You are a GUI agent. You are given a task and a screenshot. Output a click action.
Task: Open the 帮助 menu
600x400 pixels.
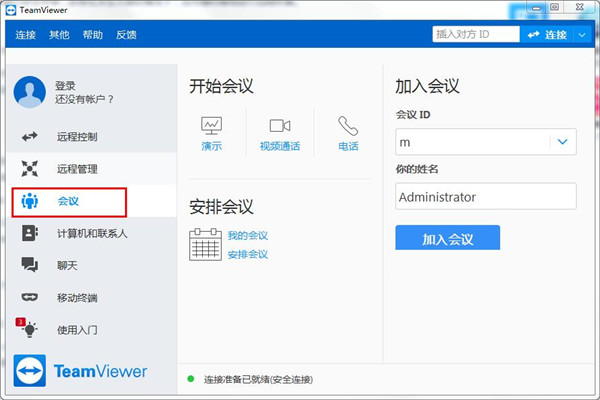(93, 35)
